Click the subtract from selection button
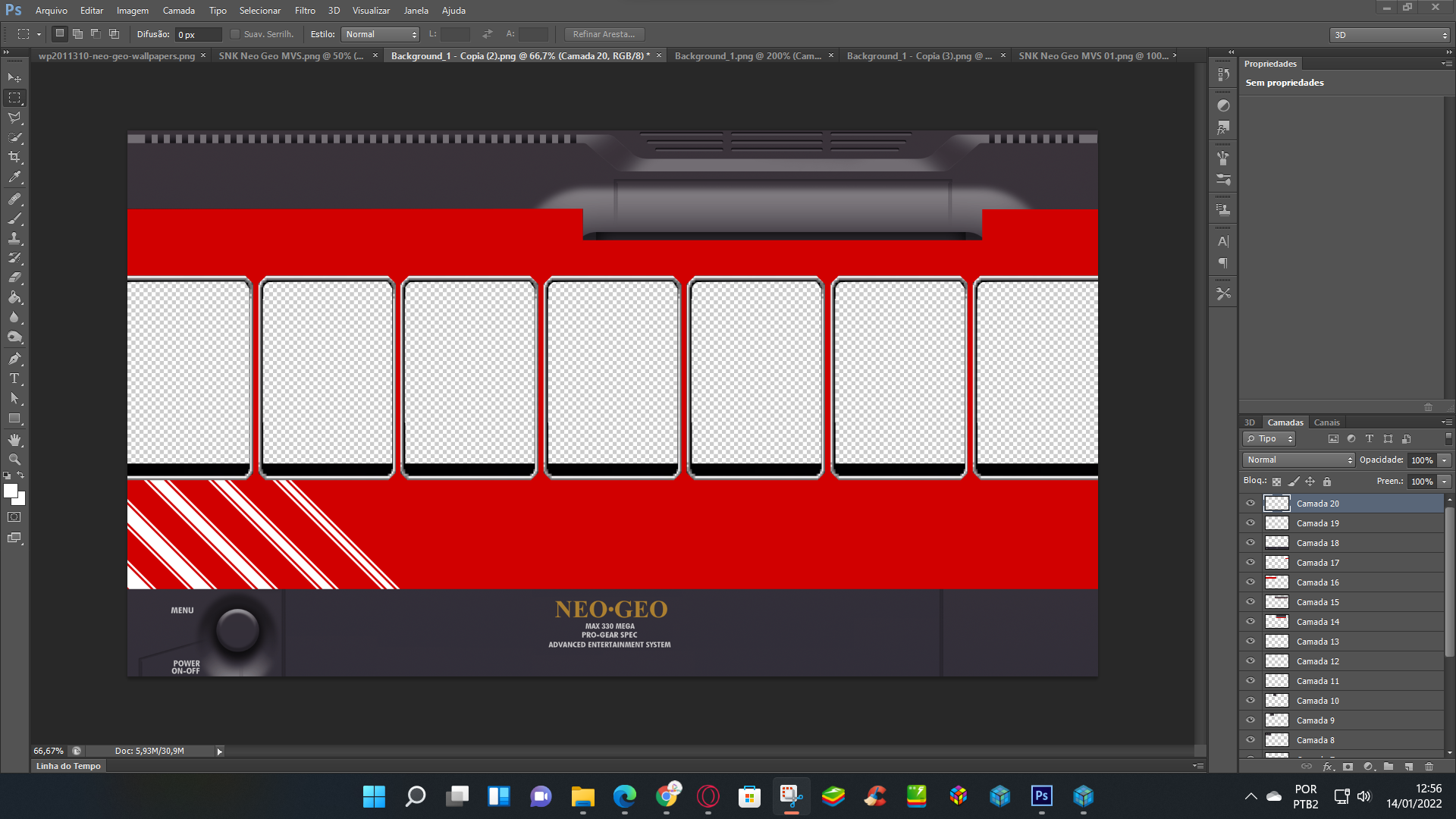 96,34
